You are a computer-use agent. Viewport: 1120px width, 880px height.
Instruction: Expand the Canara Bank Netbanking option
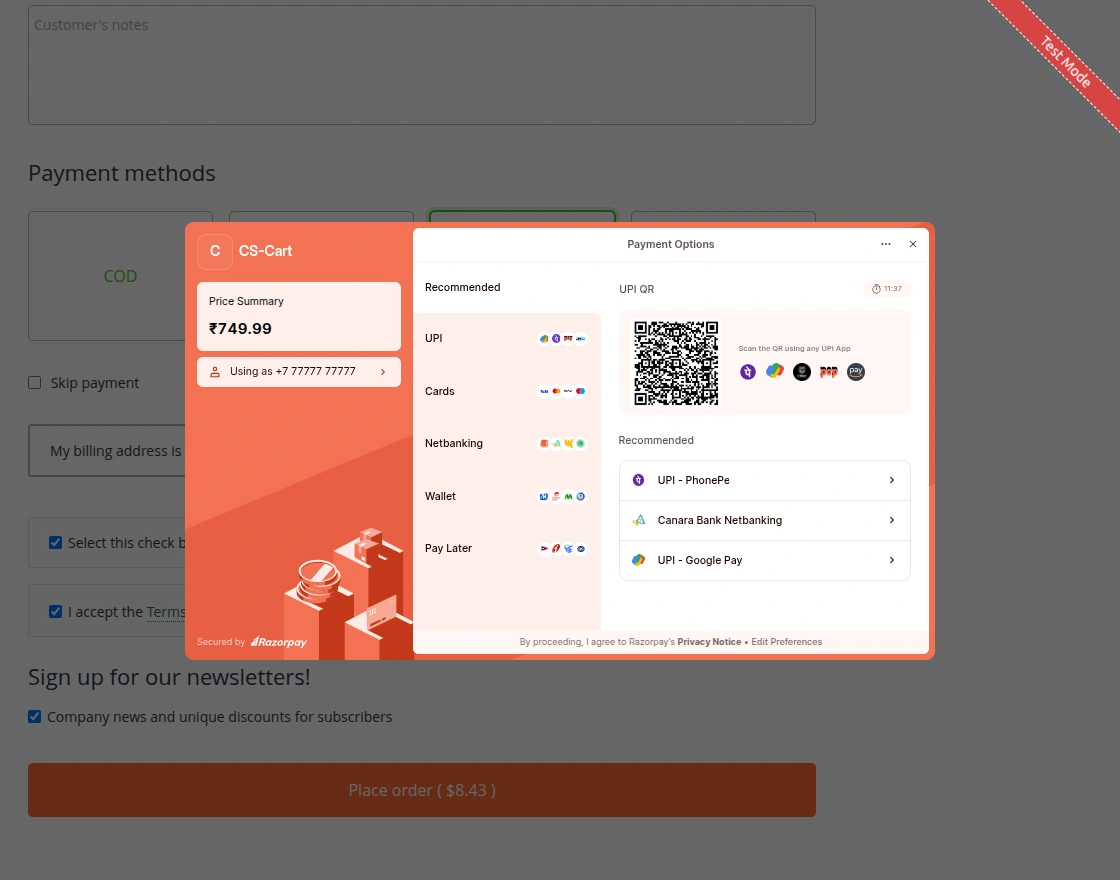[x=764, y=520]
